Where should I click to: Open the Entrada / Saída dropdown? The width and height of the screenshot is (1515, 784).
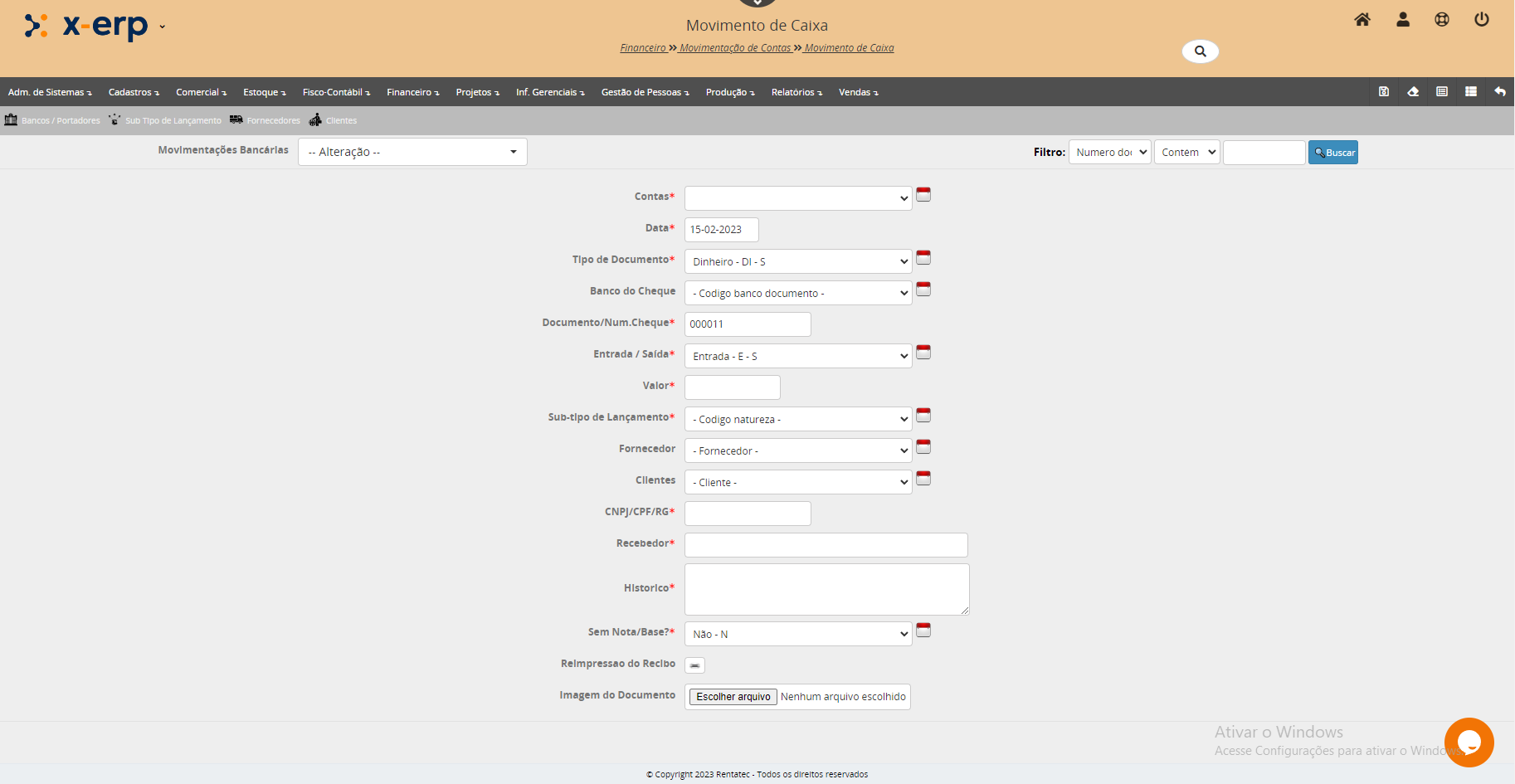pyautogui.click(x=797, y=357)
